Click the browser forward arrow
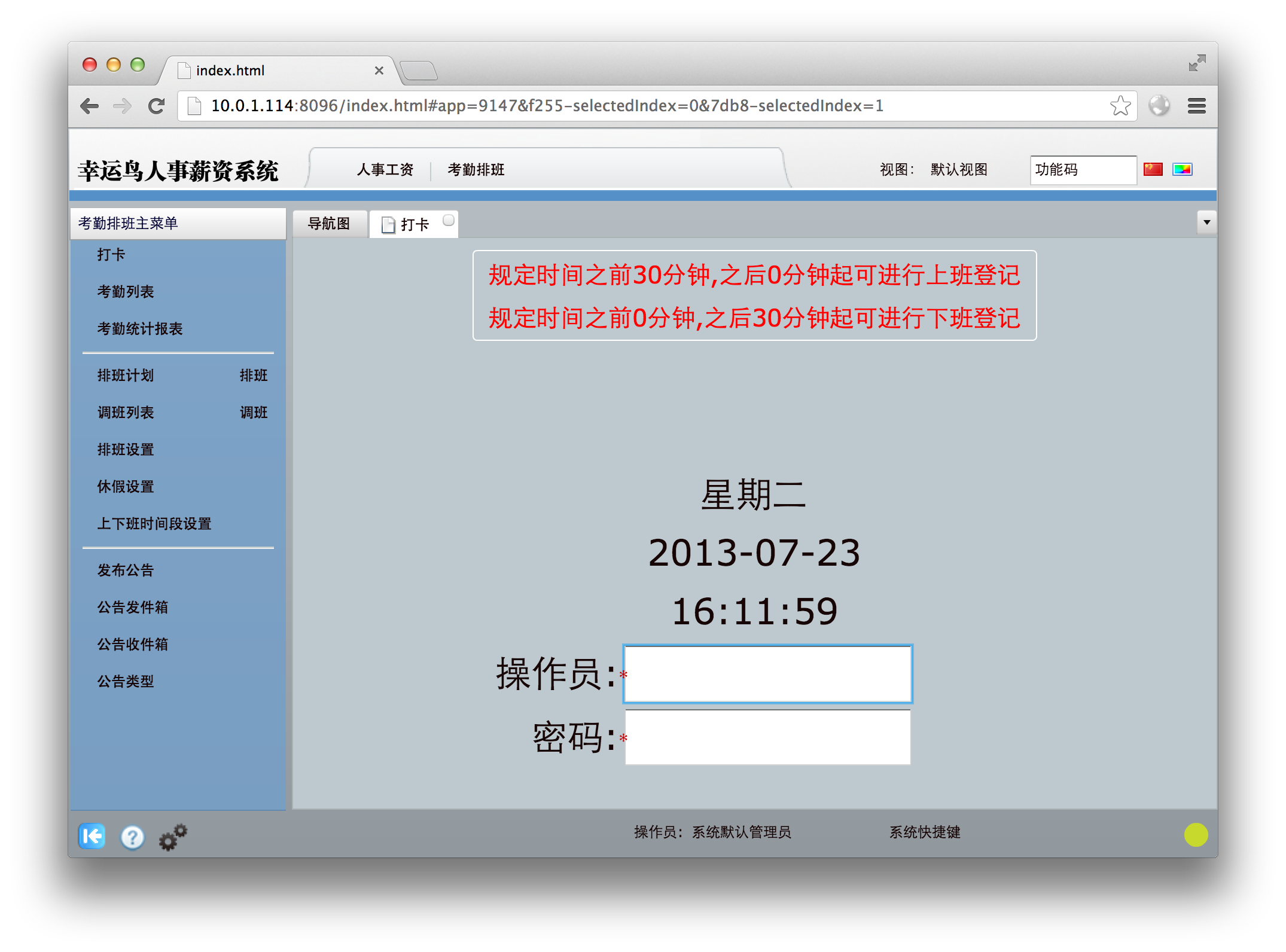The image size is (1286, 952). click(123, 106)
